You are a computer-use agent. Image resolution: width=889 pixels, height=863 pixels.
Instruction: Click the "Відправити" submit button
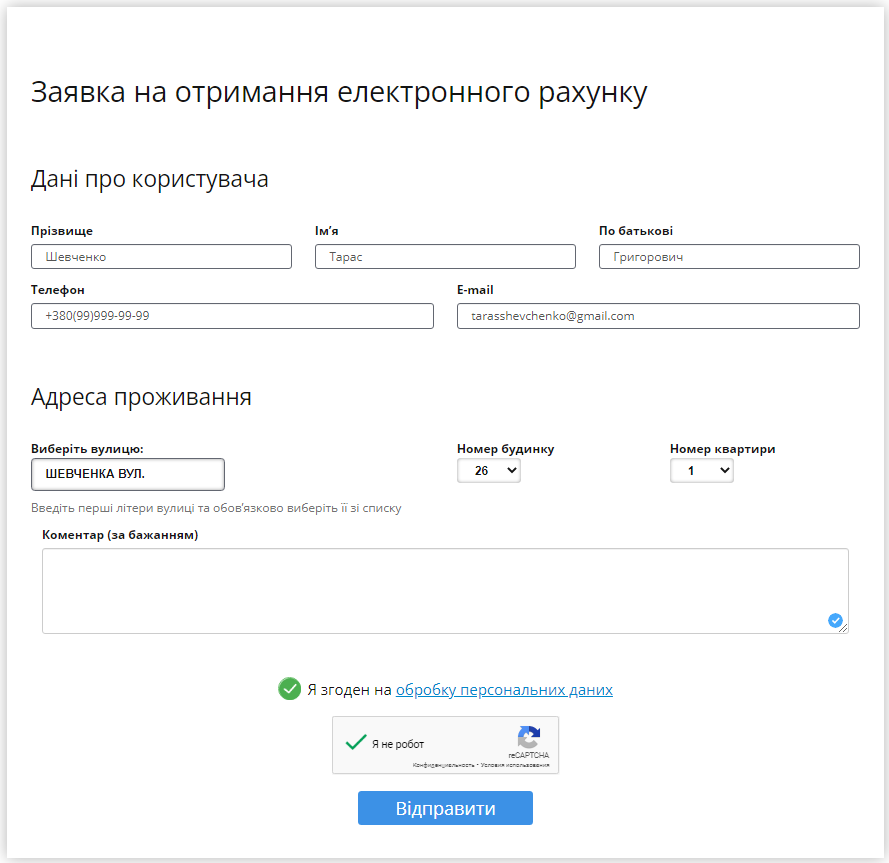445,808
